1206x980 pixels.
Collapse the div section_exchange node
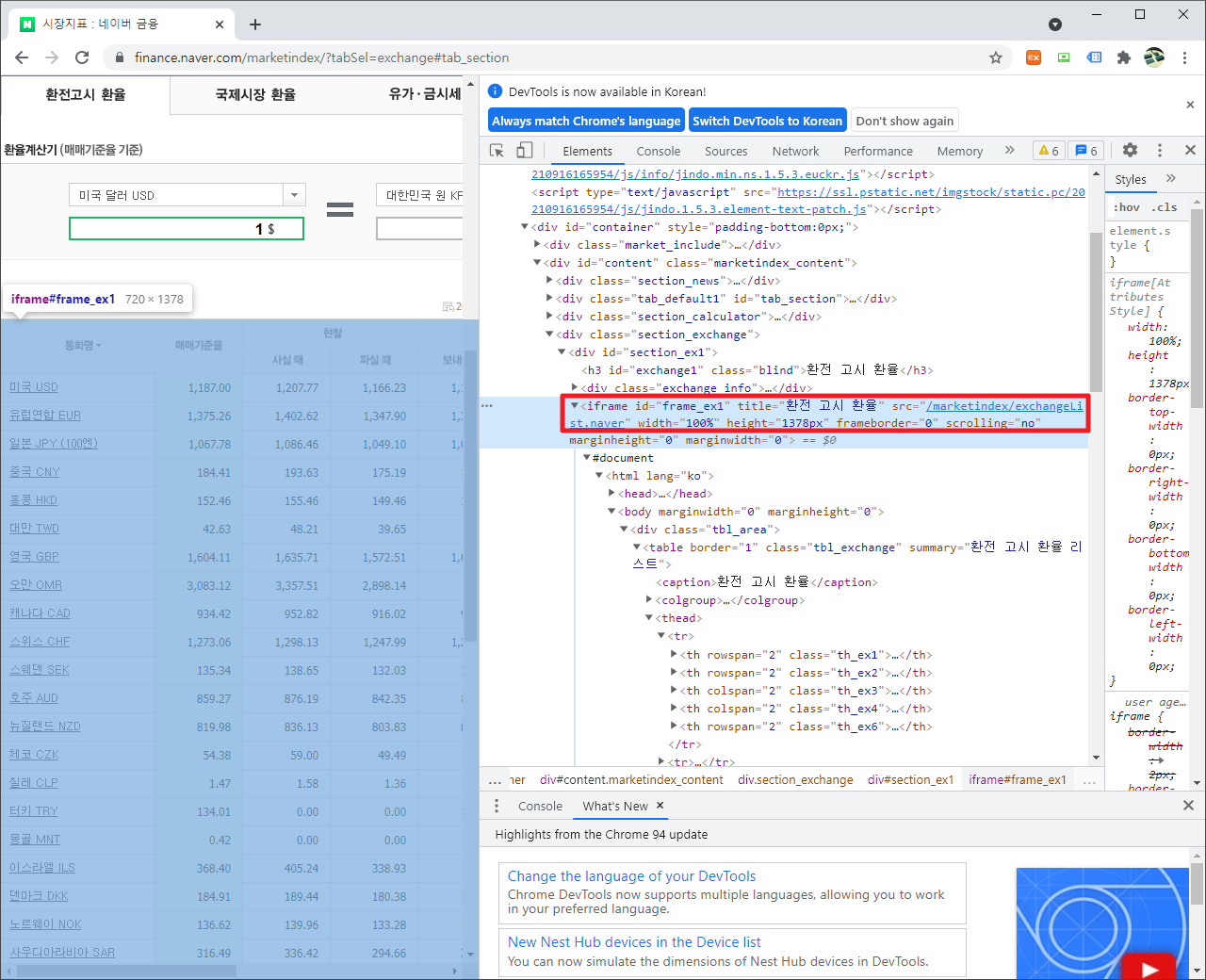tap(549, 335)
